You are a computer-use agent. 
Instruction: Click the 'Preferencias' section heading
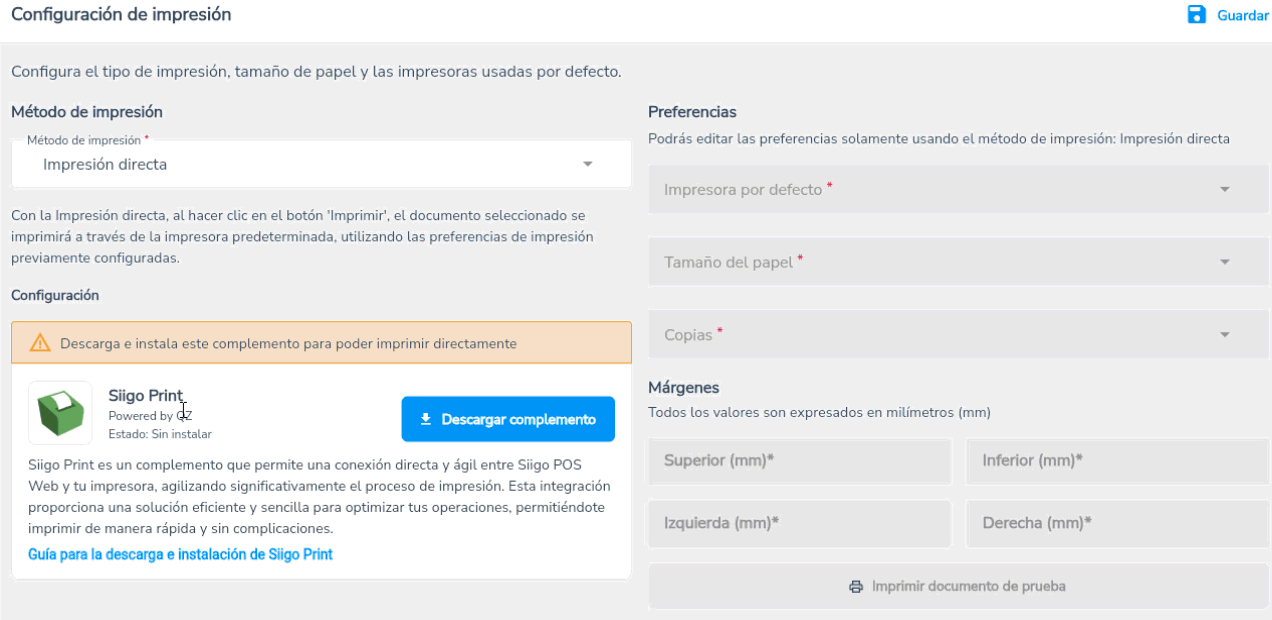(x=692, y=112)
